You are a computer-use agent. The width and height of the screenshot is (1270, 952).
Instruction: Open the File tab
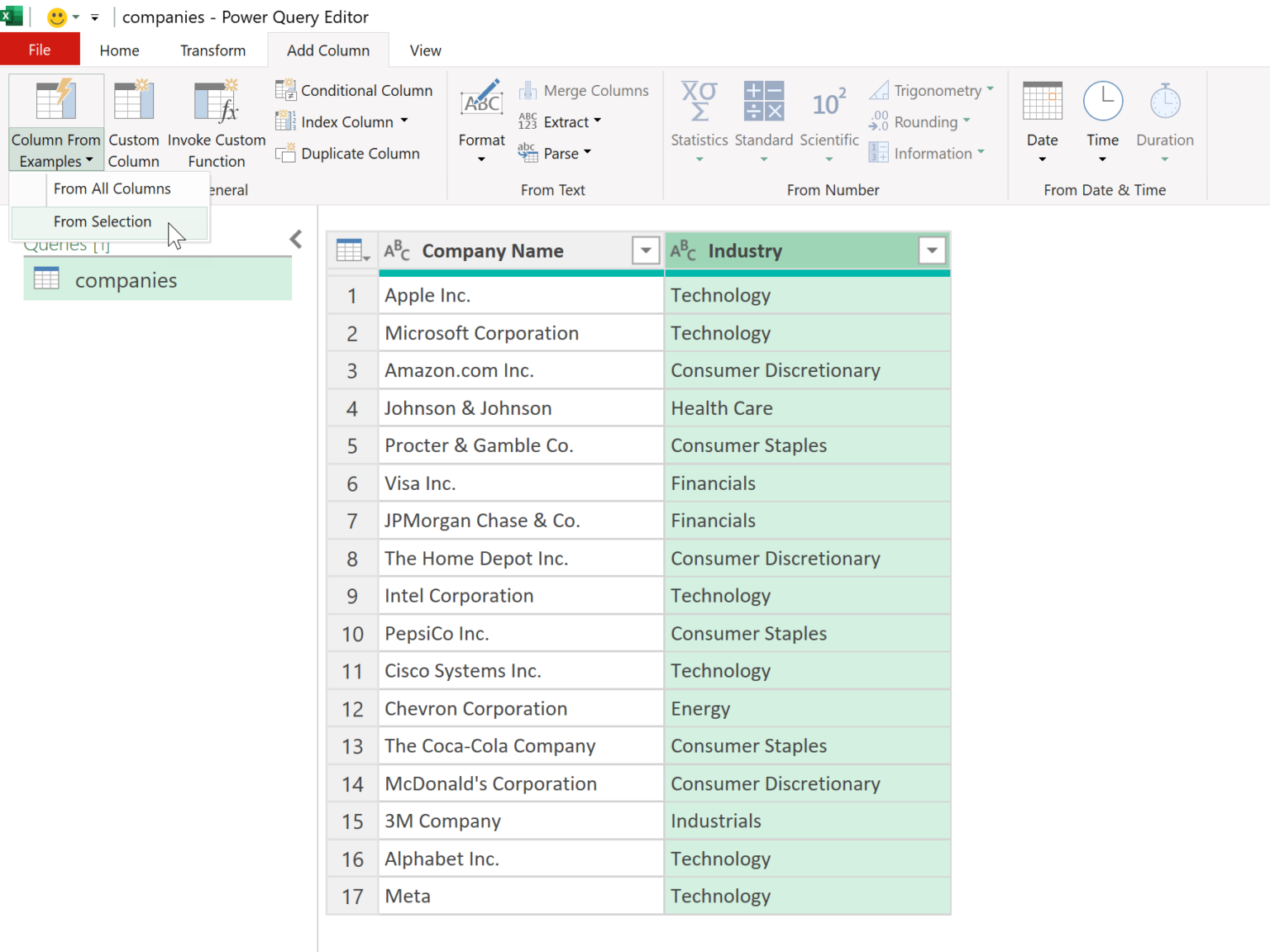[39, 50]
